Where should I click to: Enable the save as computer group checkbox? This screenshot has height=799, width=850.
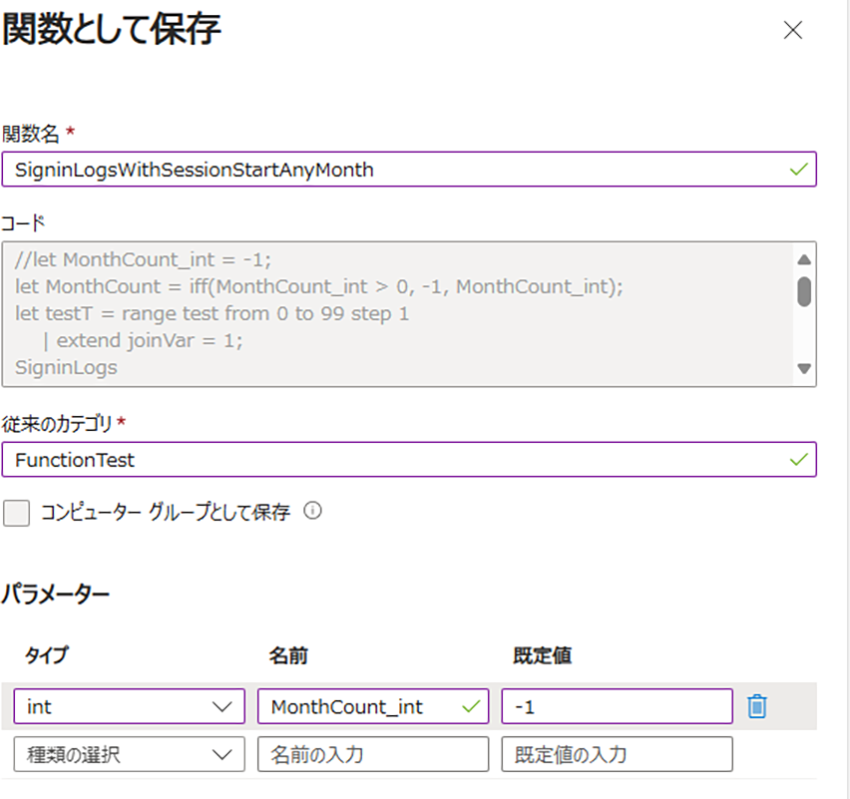tap(16, 513)
